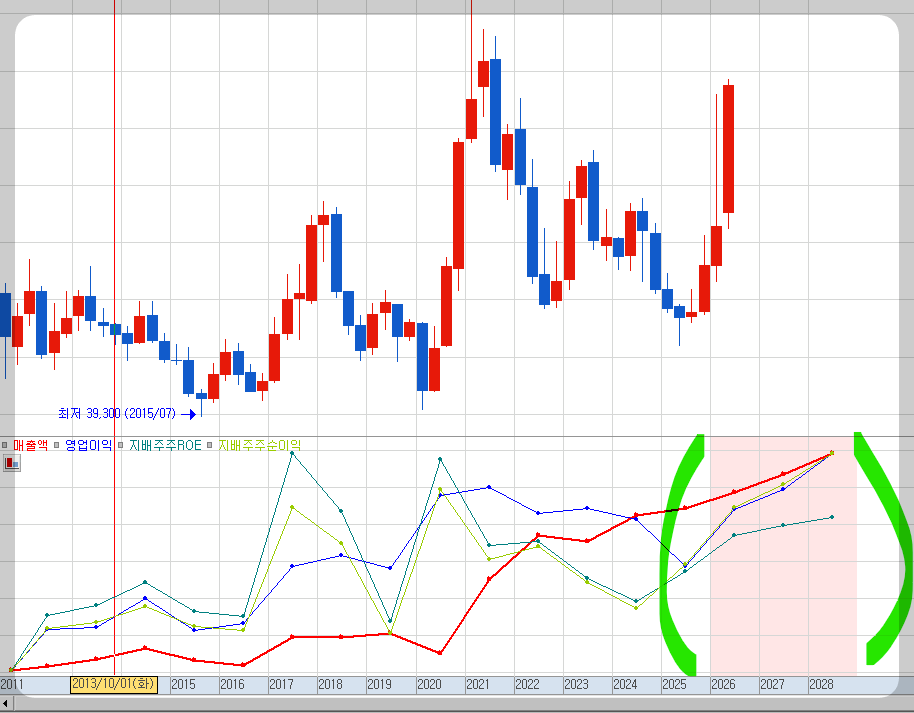
Task: Click the 2024 label on the time axis
Action: click(625, 684)
